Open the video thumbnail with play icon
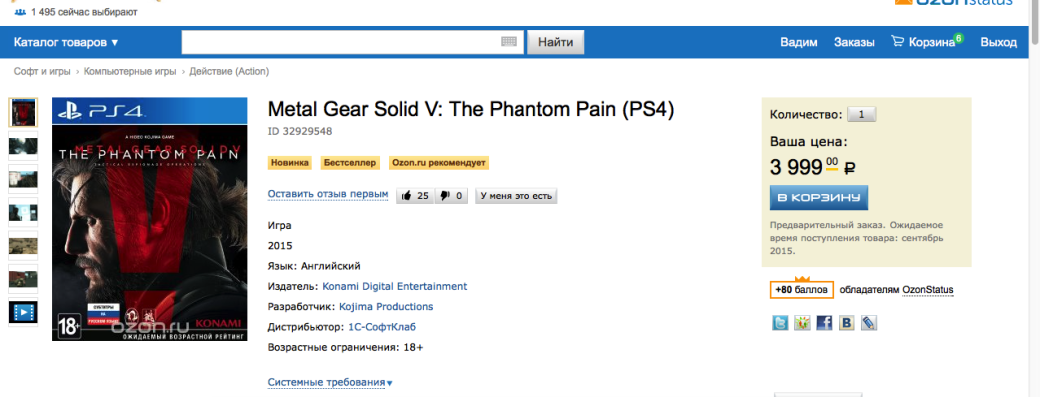1040x397 pixels. click(x=23, y=312)
